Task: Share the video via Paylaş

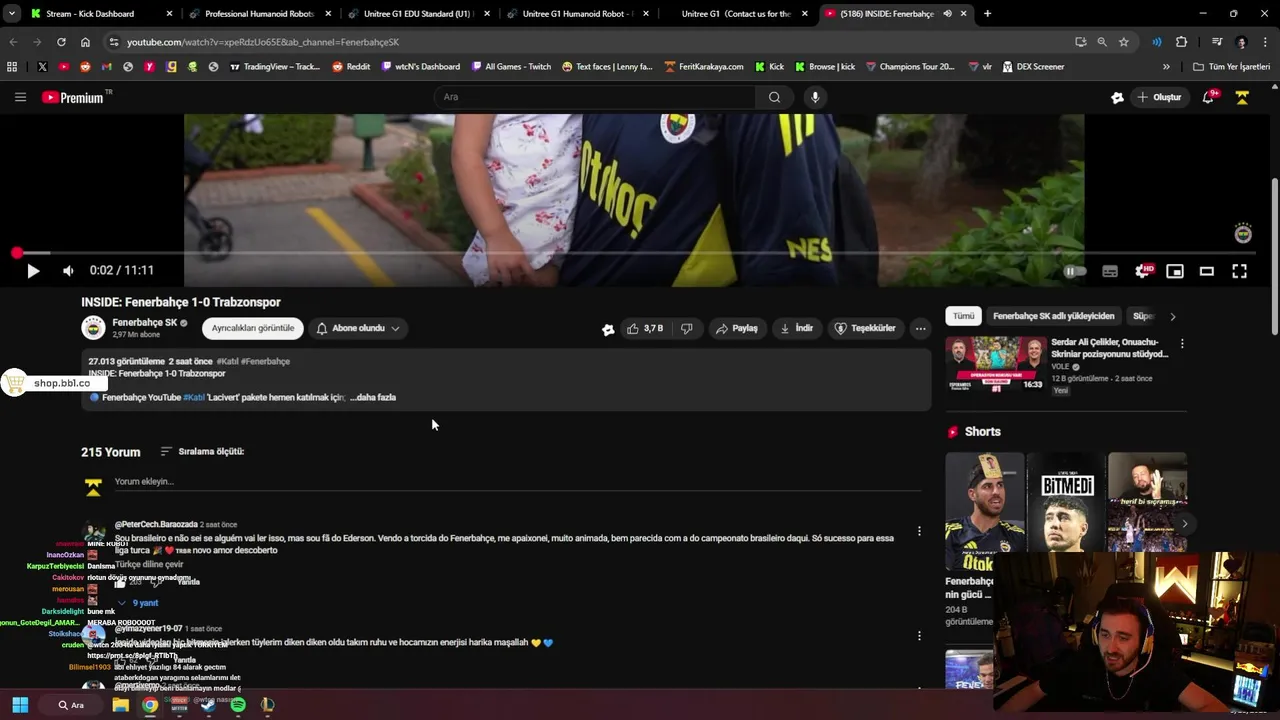Action: pos(737,328)
